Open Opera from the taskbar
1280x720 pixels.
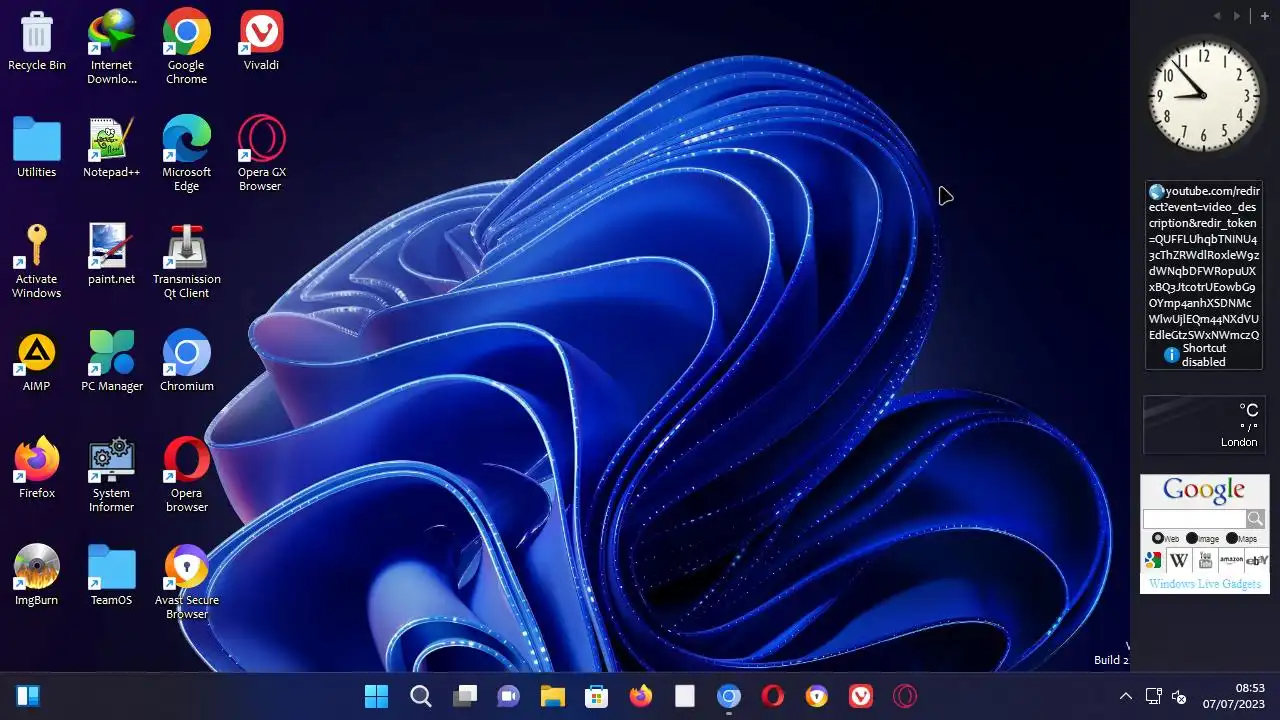tap(773, 696)
